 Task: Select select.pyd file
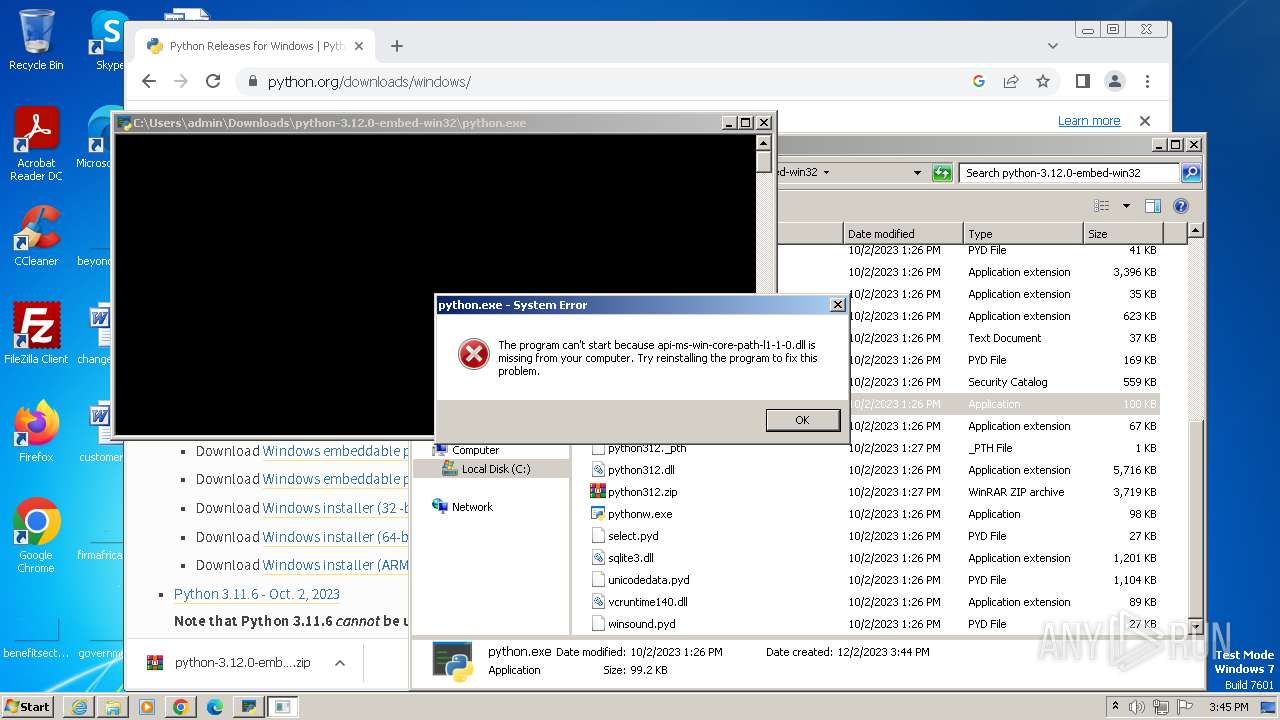pos(633,536)
